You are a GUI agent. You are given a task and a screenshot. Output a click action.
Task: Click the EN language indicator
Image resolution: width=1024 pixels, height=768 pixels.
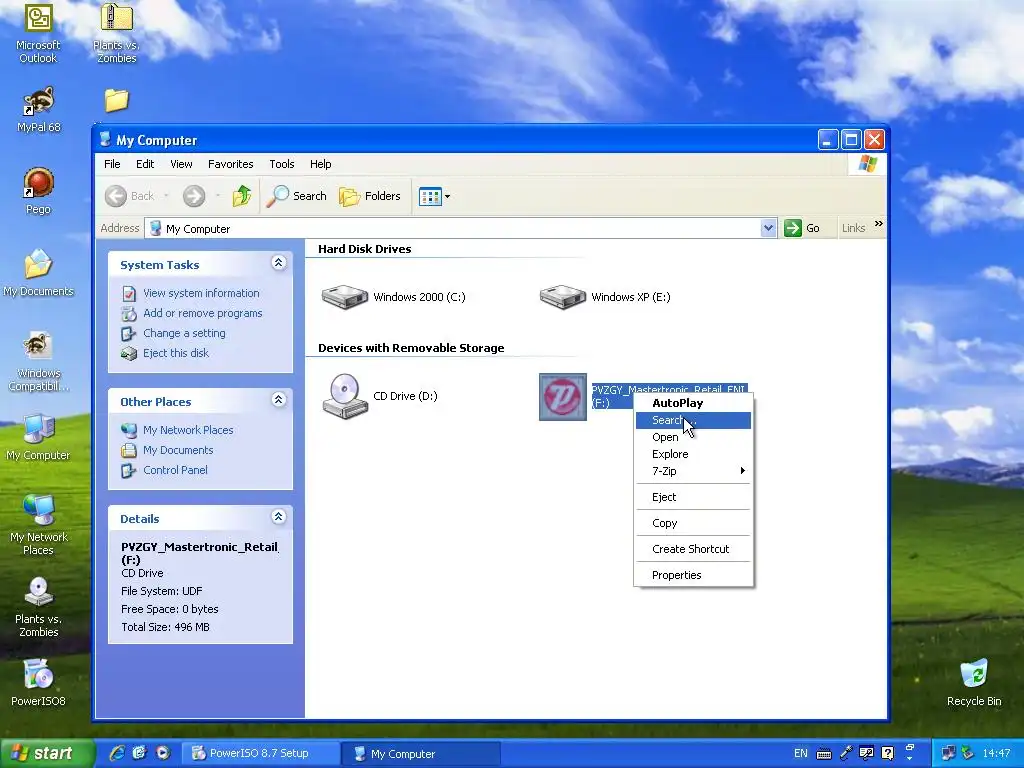pos(801,753)
